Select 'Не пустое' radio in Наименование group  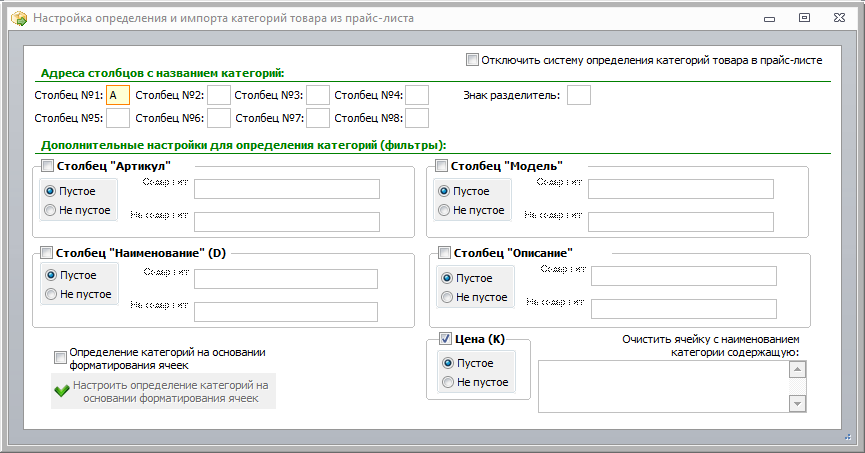pyautogui.click(x=51, y=294)
